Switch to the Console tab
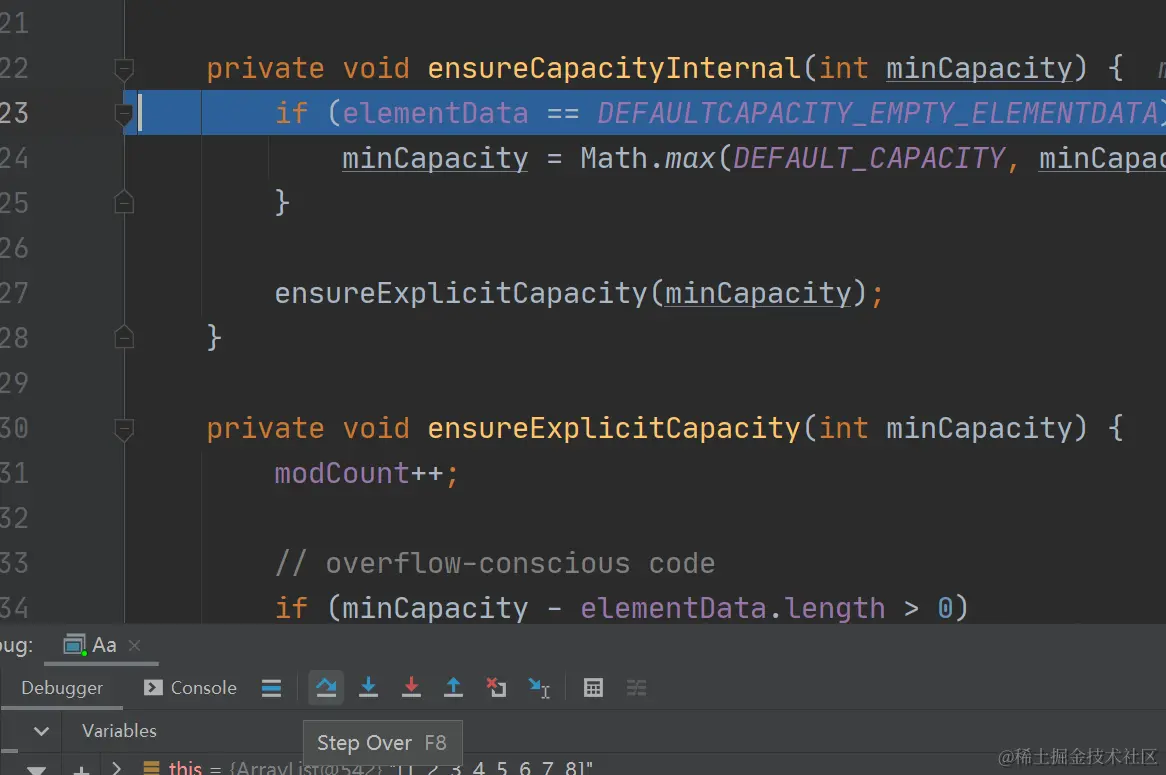Image resolution: width=1166 pixels, height=775 pixels. coord(190,688)
